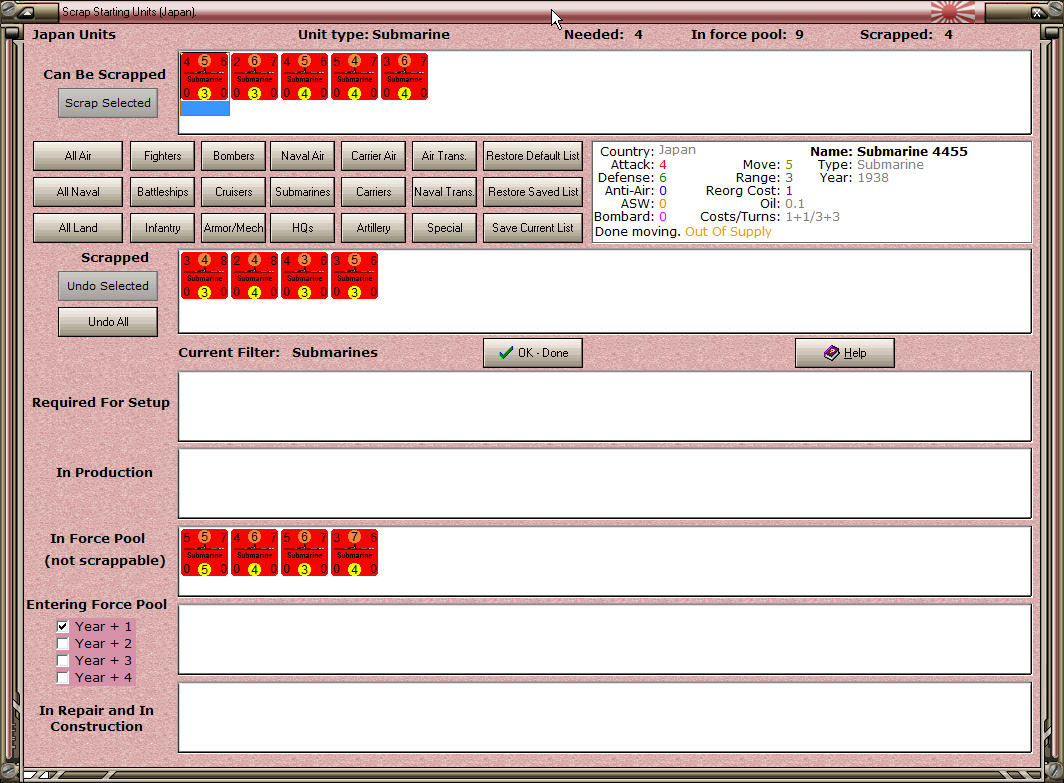The height and width of the screenshot is (783, 1064).
Task: Select the force pool submarine with stats 3-7-6
Action: click(x=355, y=552)
